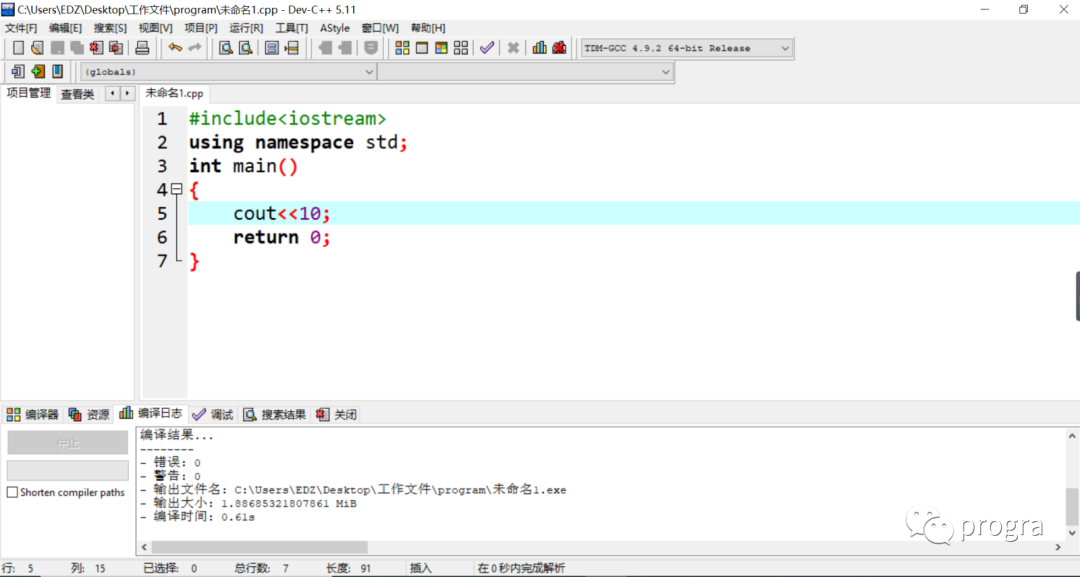Click the Save All toolbar icon
This screenshot has height=577, width=1080.
(x=77, y=48)
